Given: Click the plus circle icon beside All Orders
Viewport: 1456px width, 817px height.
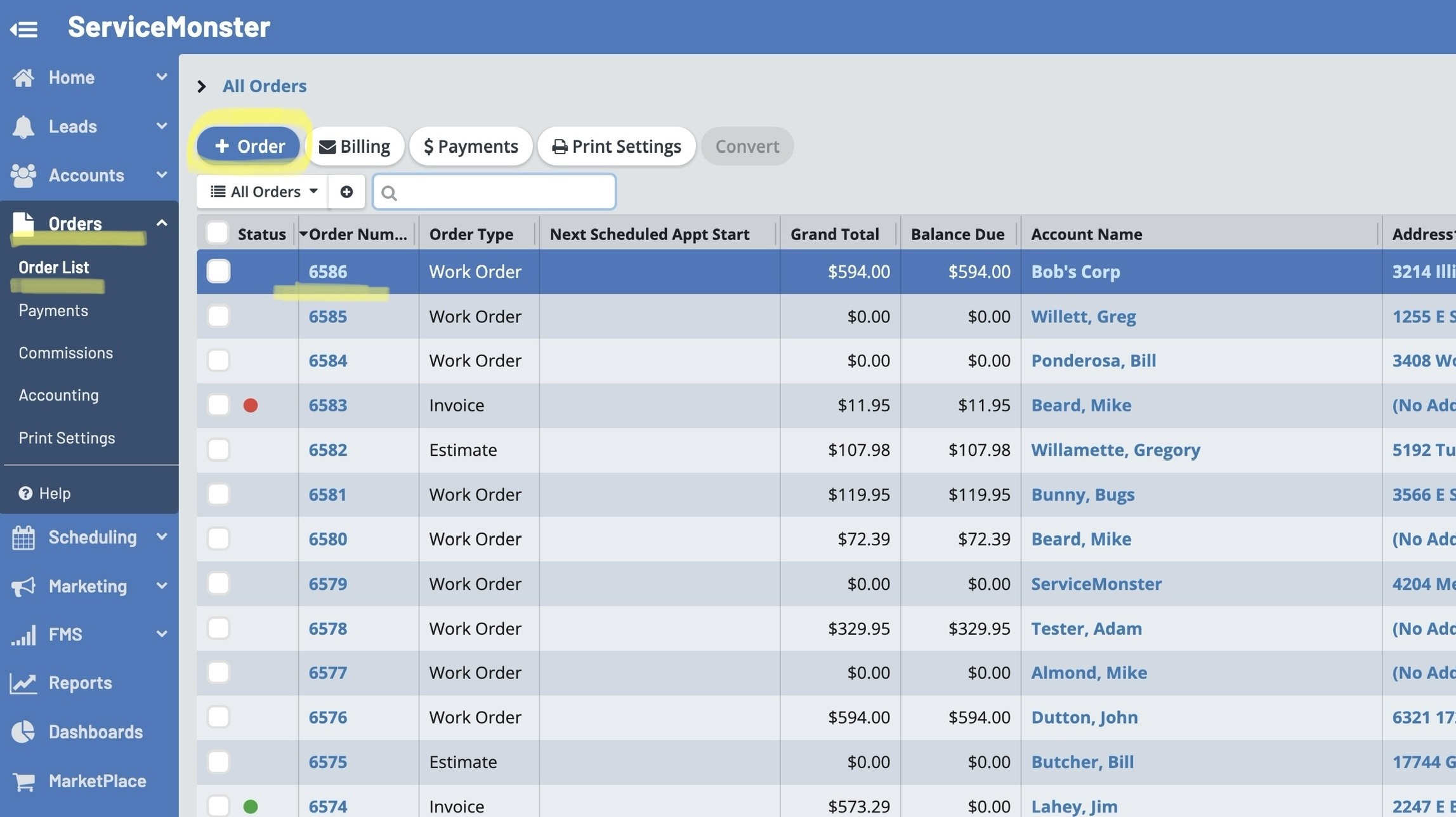Looking at the screenshot, I should pos(346,192).
